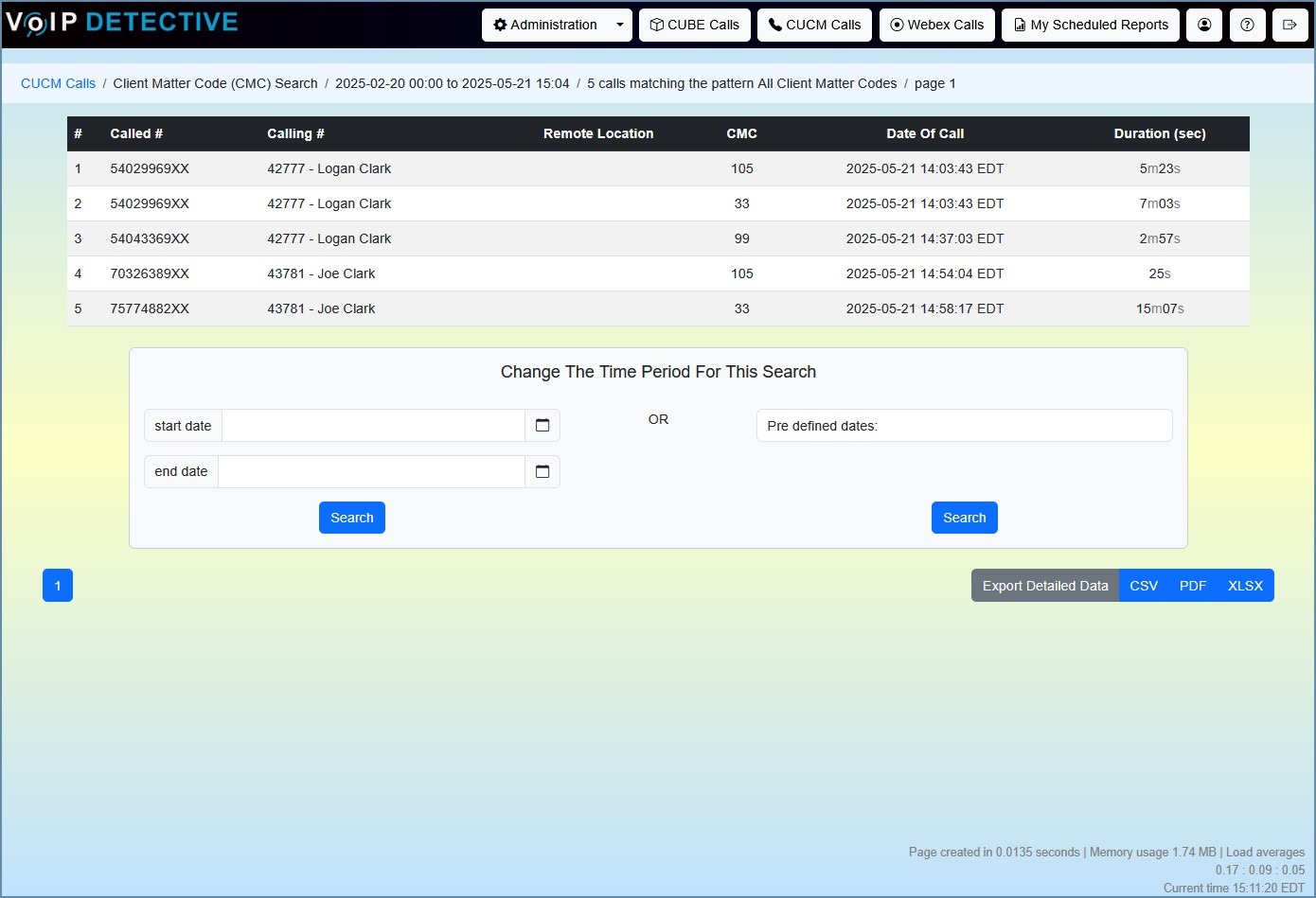1316x898 pixels.
Task: Open calendar picker for end date
Action: 542,471
